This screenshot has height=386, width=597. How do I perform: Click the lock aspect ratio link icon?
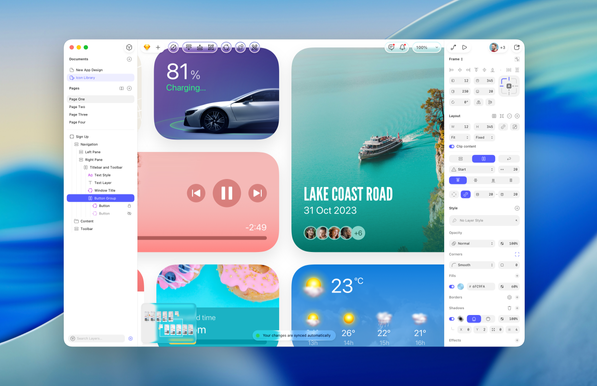[503, 126]
